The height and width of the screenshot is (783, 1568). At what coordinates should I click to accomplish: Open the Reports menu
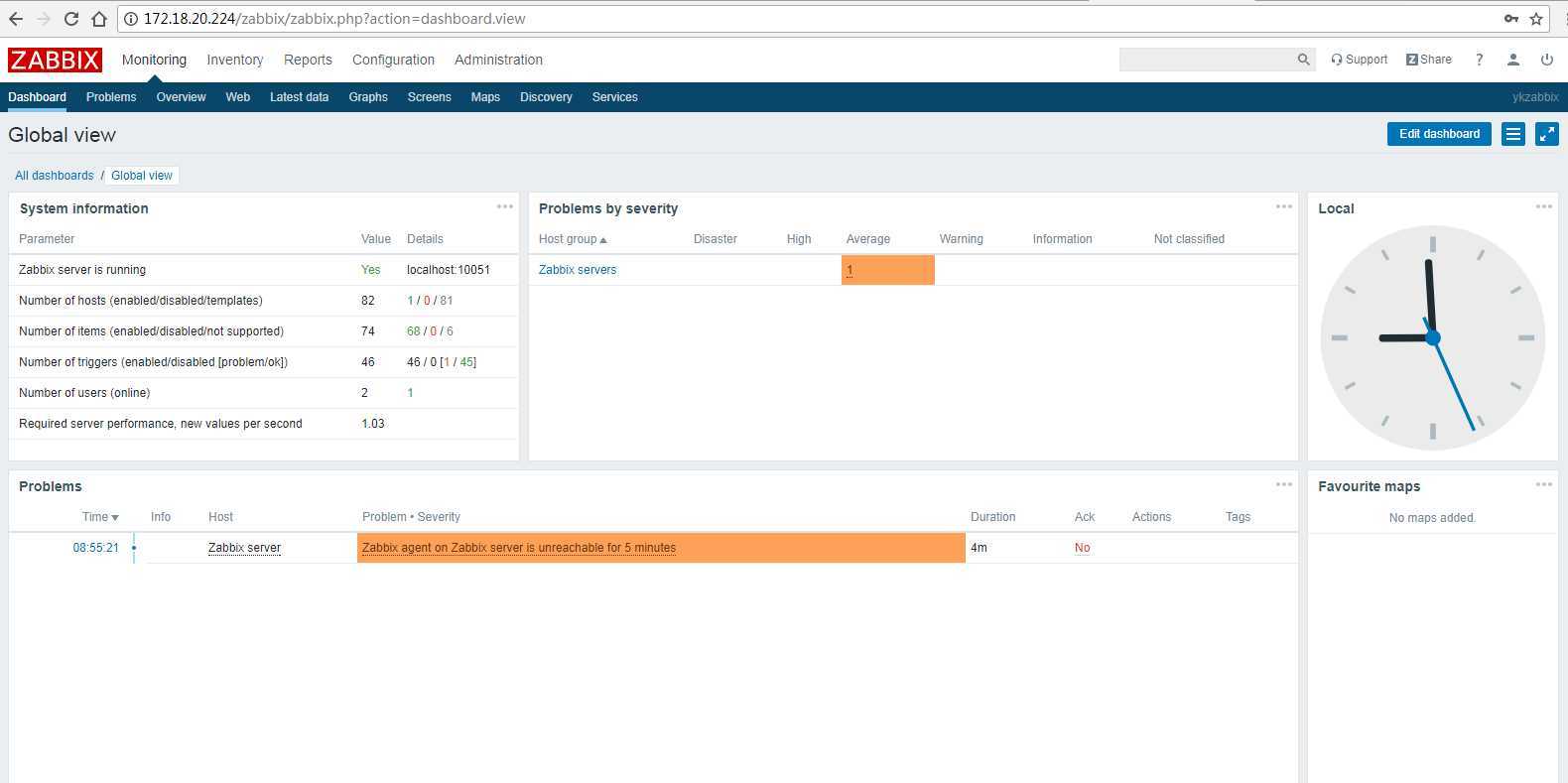pyautogui.click(x=308, y=60)
